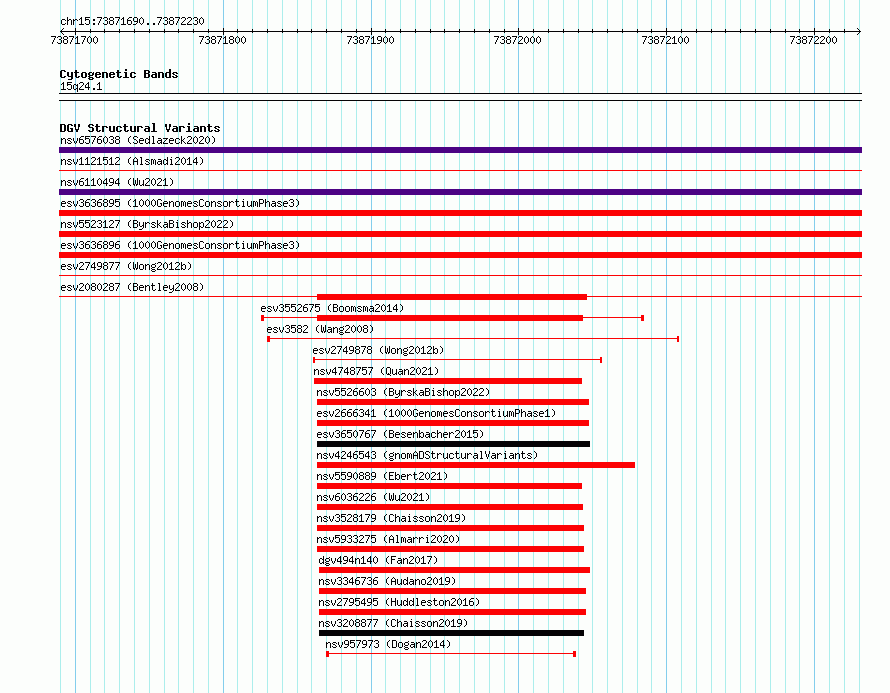The height and width of the screenshot is (693, 890).
Task: Click the red bar under dgv494n140
Action: tap(455, 570)
